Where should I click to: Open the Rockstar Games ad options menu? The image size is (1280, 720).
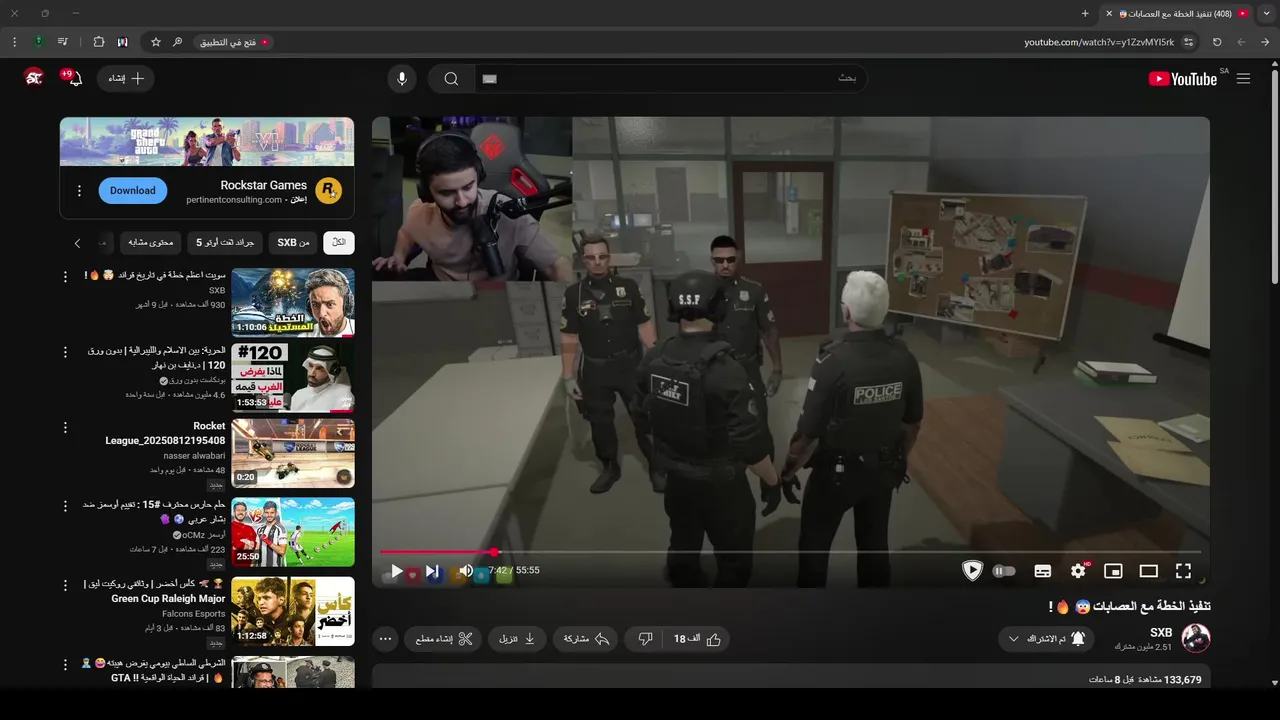(x=79, y=190)
